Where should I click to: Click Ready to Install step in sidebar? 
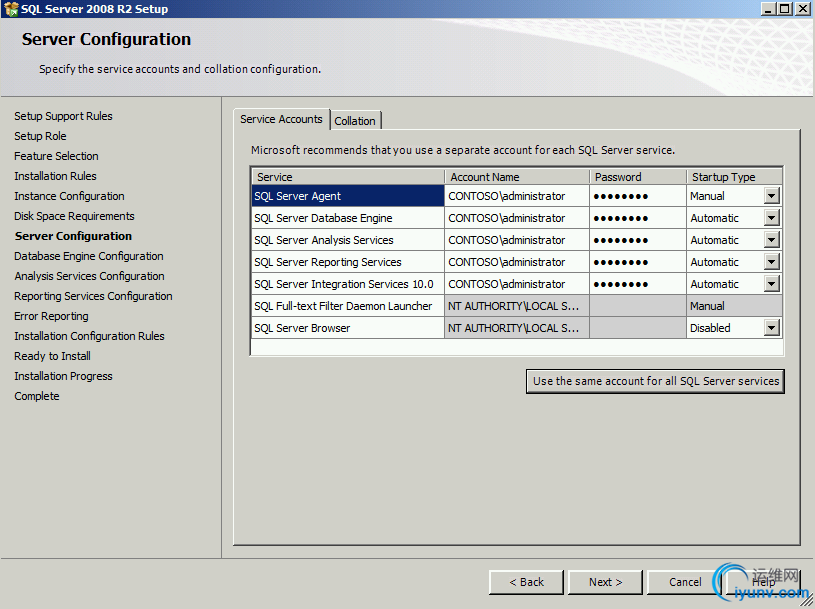pos(52,356)
